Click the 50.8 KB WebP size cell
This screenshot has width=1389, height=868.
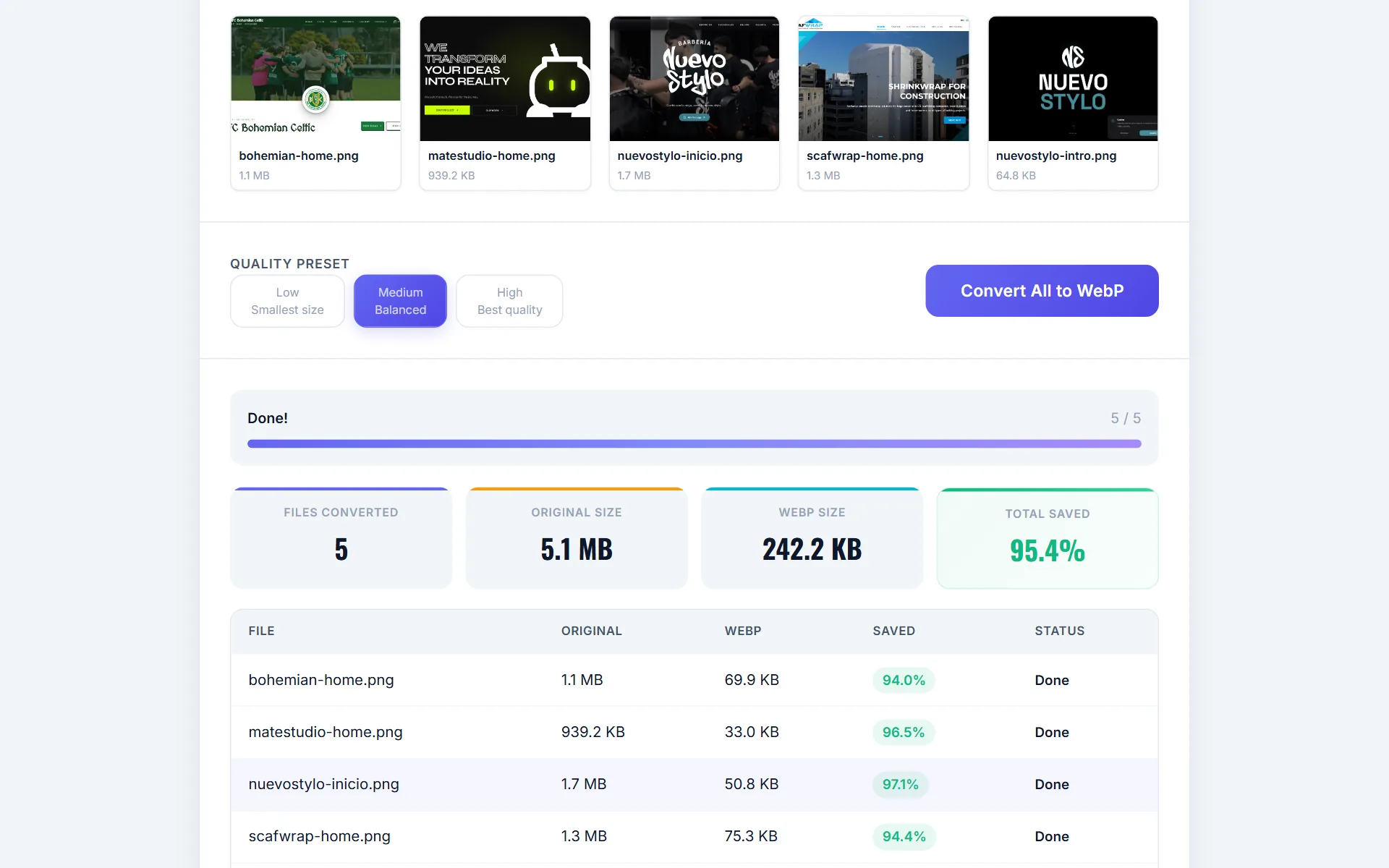pos(752,784)
